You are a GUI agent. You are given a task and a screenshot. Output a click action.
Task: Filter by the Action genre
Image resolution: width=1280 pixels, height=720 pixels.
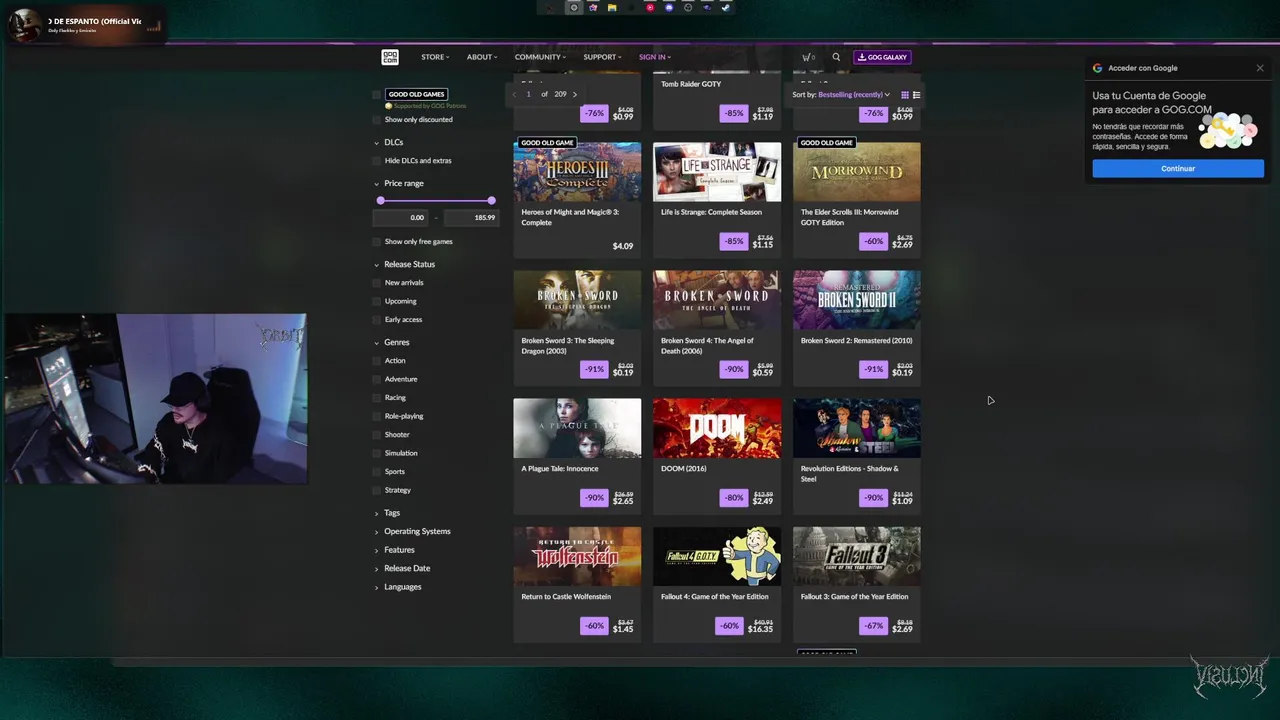coord(377,361)
